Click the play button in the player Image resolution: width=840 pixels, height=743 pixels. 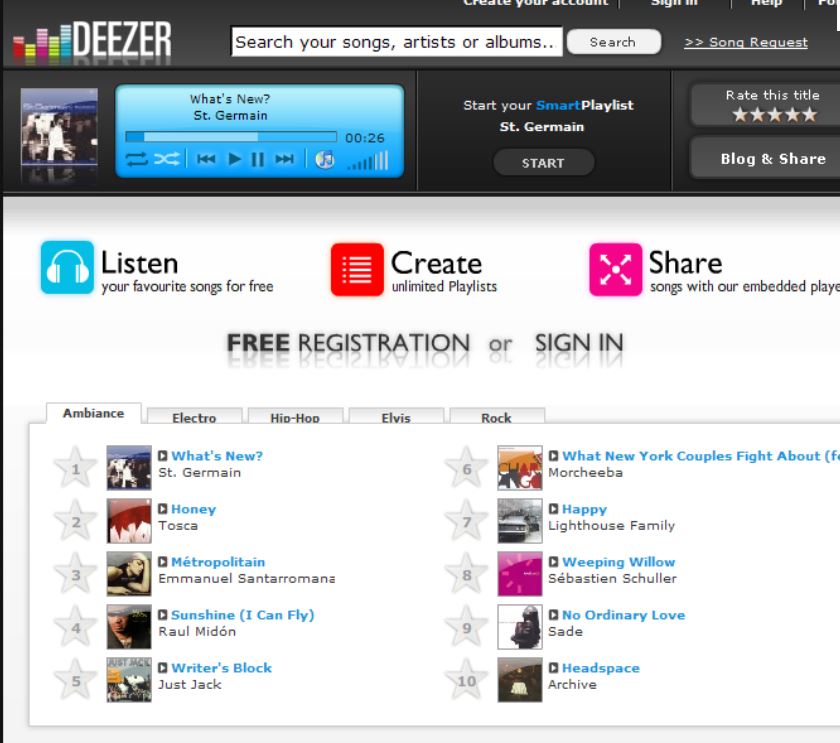(235, 159)
